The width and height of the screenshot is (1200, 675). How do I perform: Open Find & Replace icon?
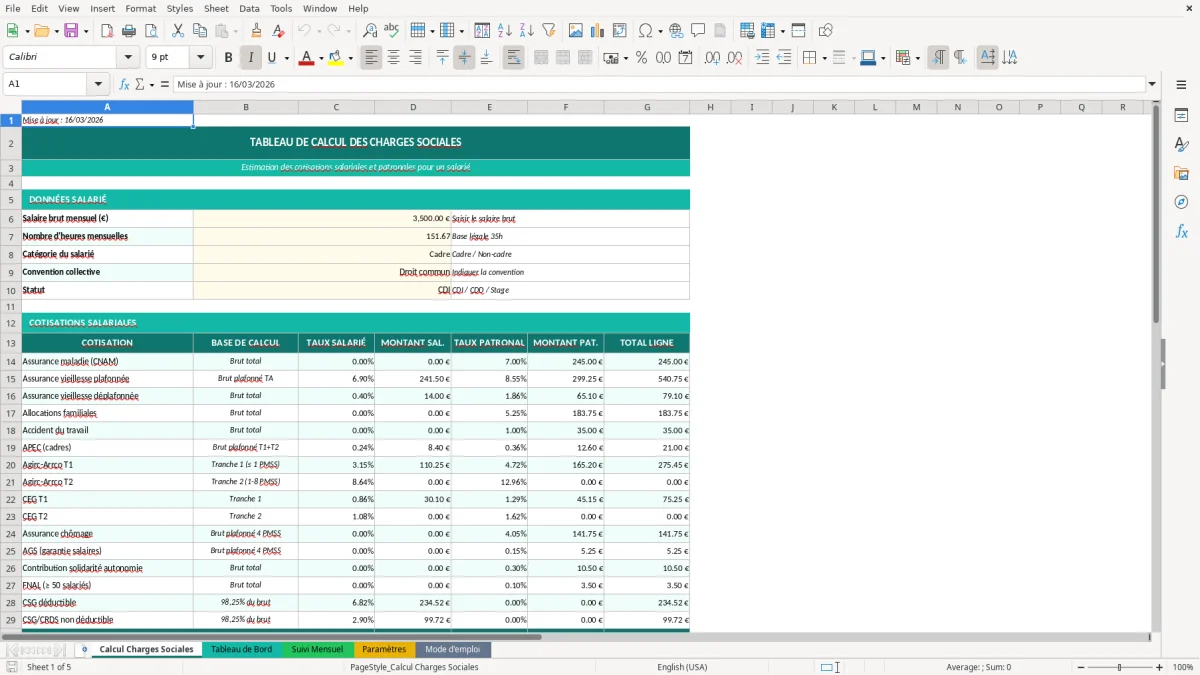[x=370, y=31]
